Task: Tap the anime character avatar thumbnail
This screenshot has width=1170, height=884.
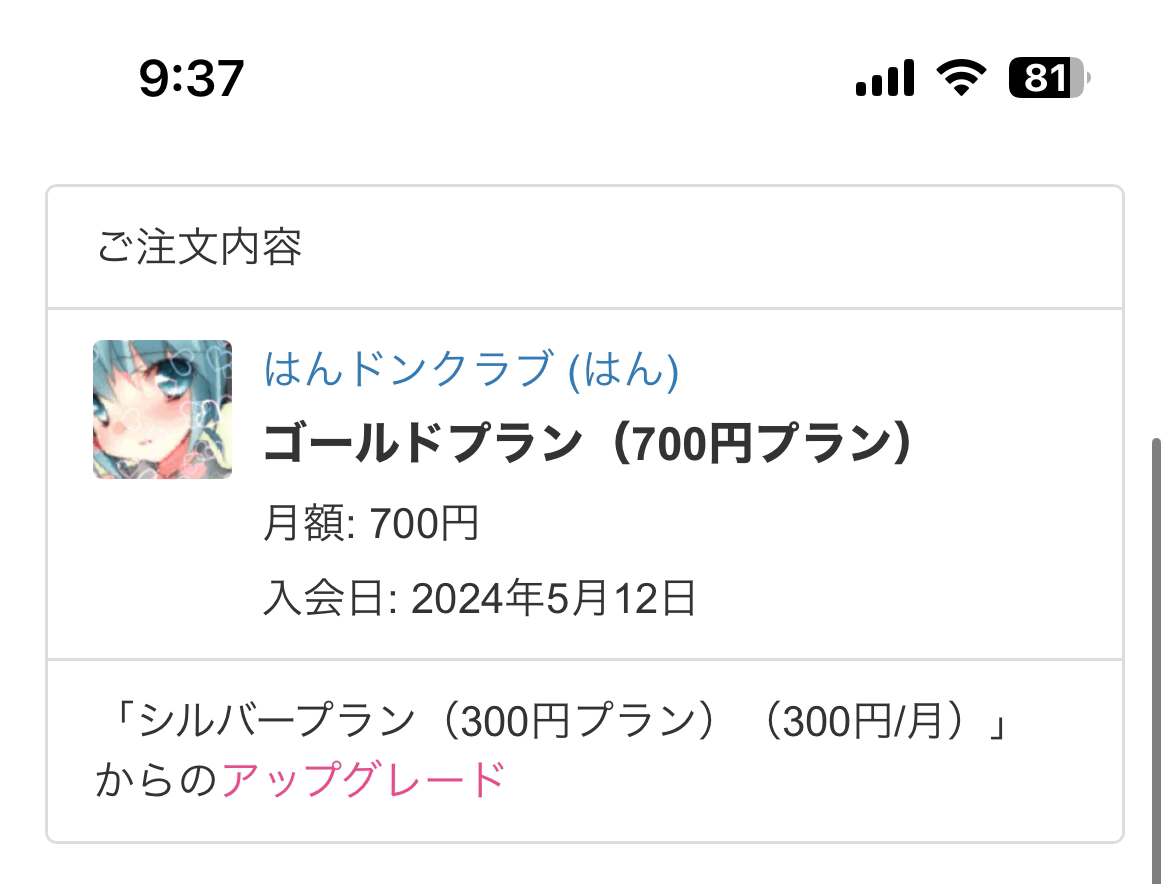Action: click(x=163, y=409)
